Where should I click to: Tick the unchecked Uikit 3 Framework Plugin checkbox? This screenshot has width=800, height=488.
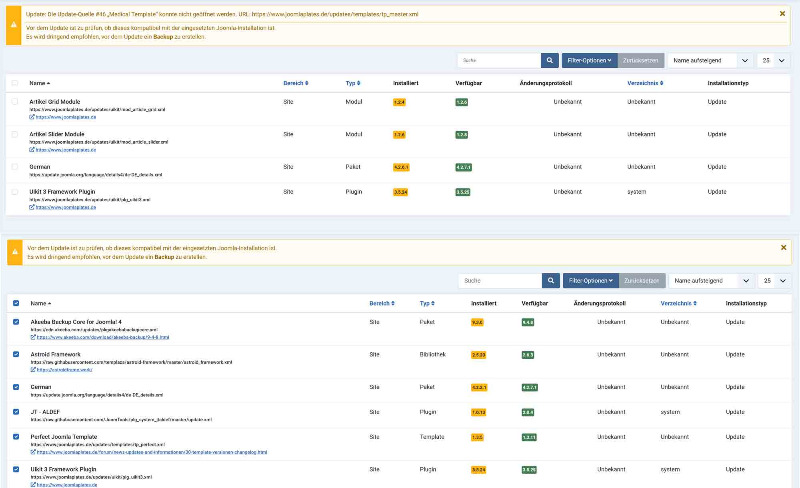[x=15, y=191]
